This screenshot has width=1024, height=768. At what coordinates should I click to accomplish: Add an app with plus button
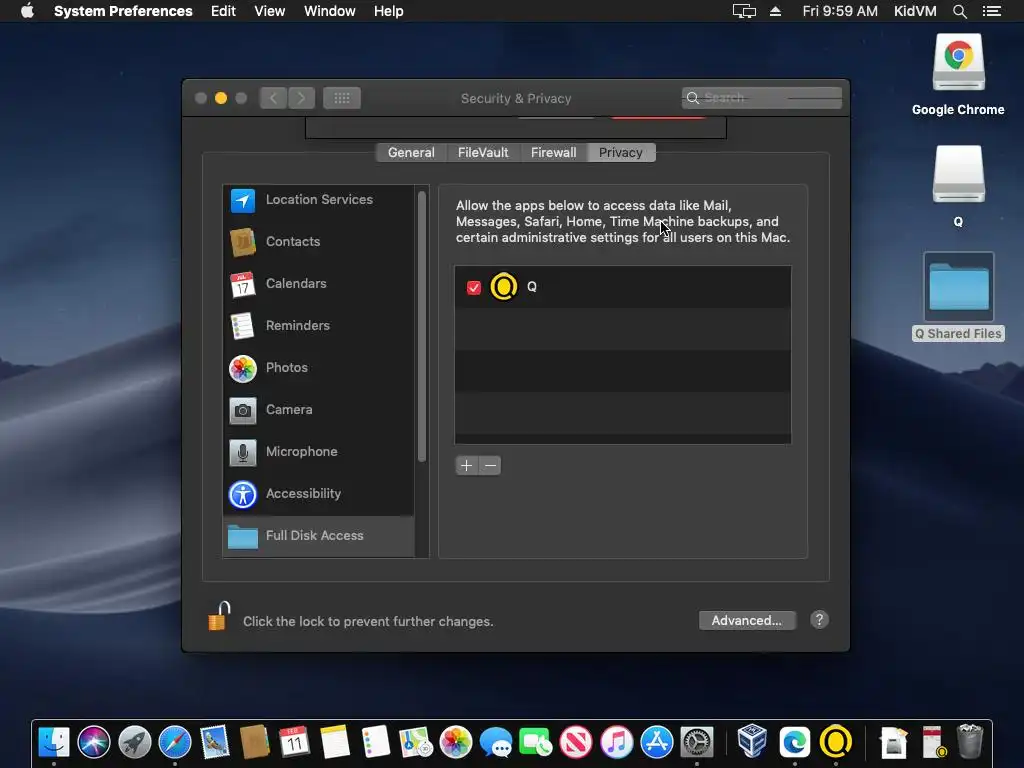coord(466,466)
